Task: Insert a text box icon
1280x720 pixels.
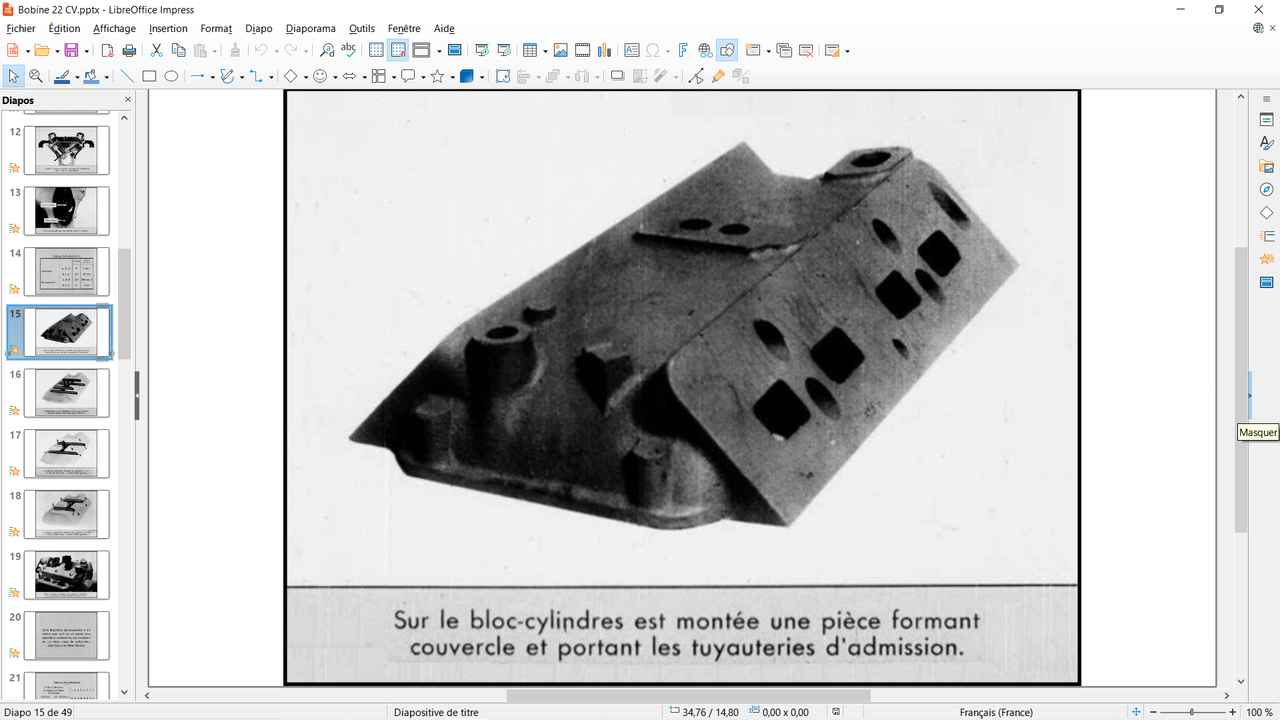Action: tap(631, 50)
